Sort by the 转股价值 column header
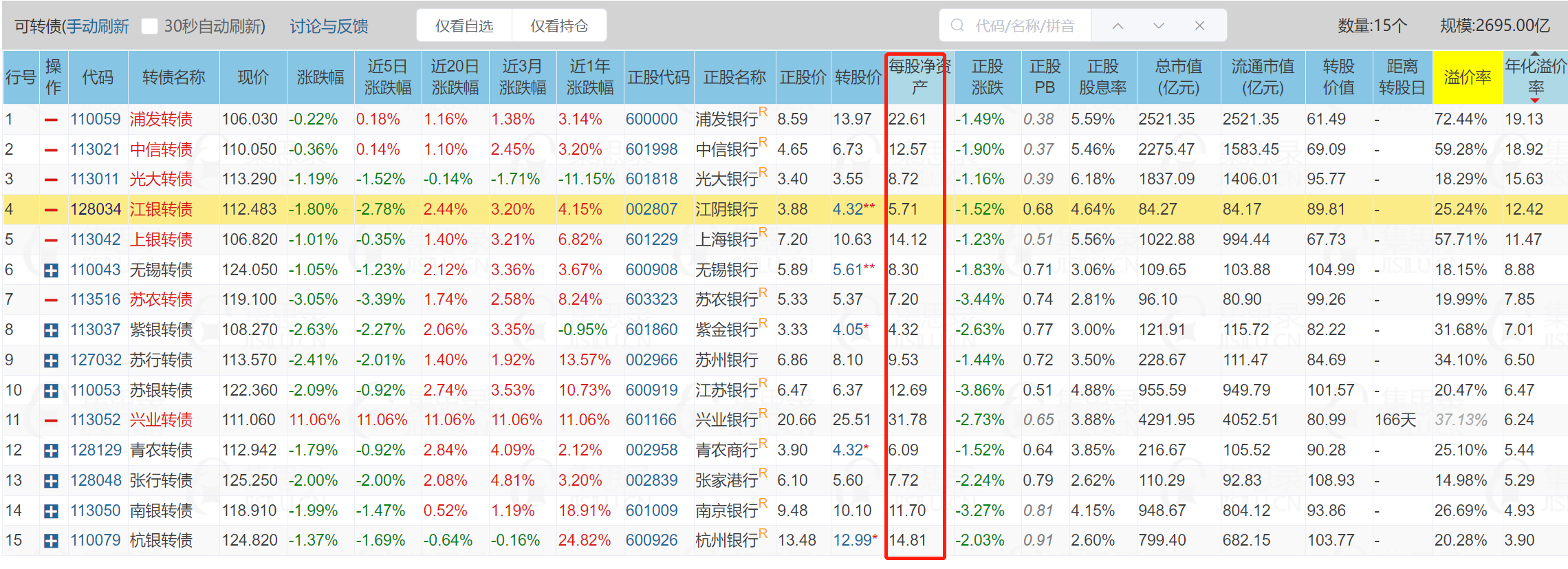 point(1338,77)
